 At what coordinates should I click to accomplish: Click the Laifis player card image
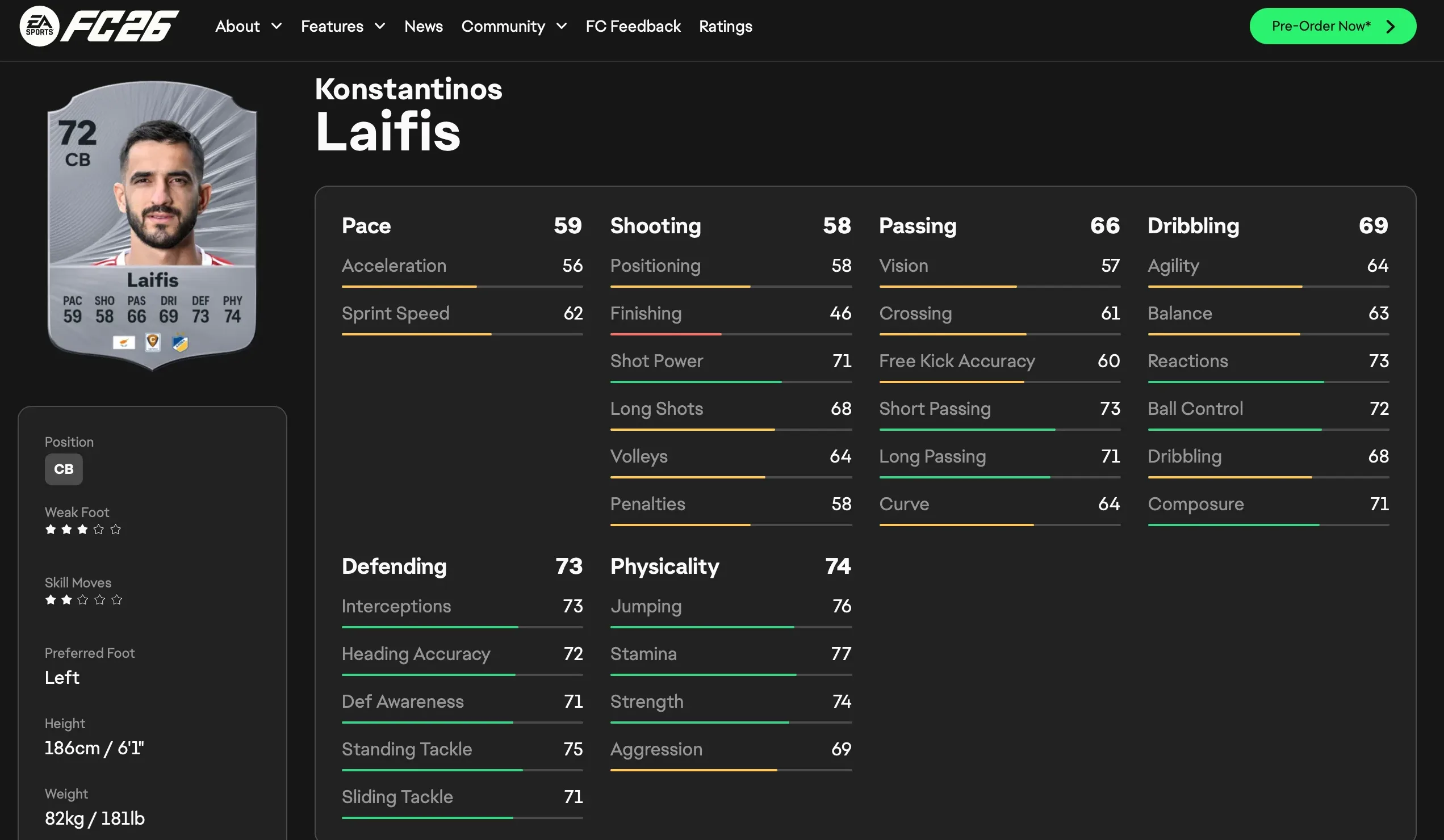[x=152, y=223]
